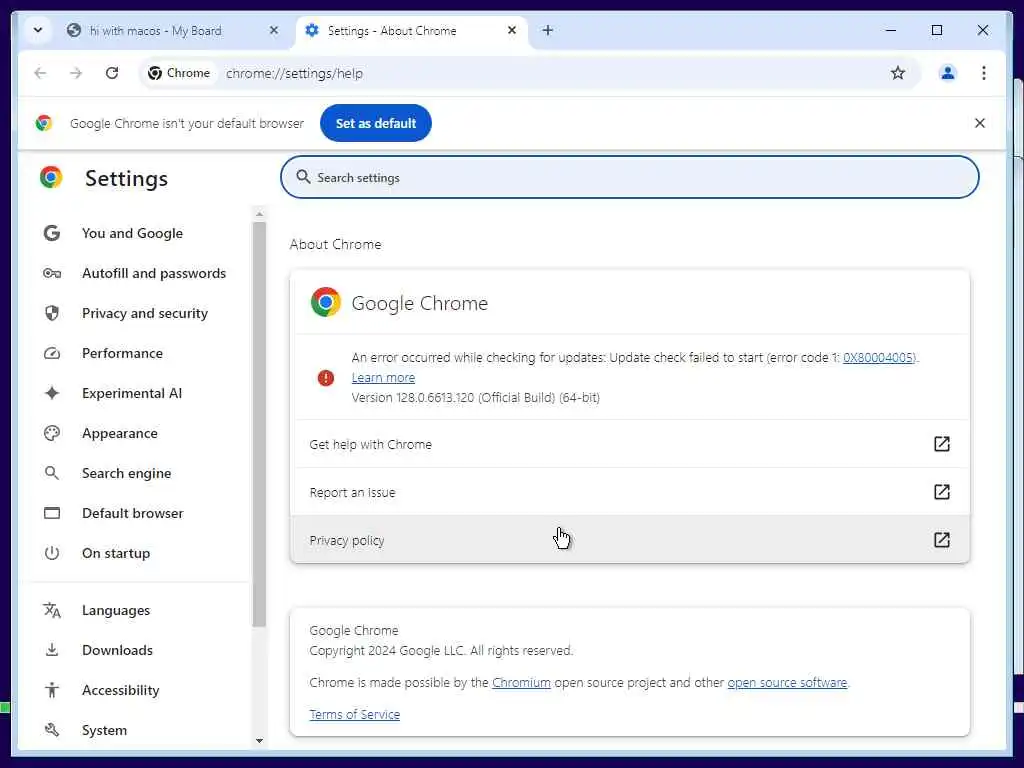Open the open source software link
1024x768 pixels.
pos(787,682)
